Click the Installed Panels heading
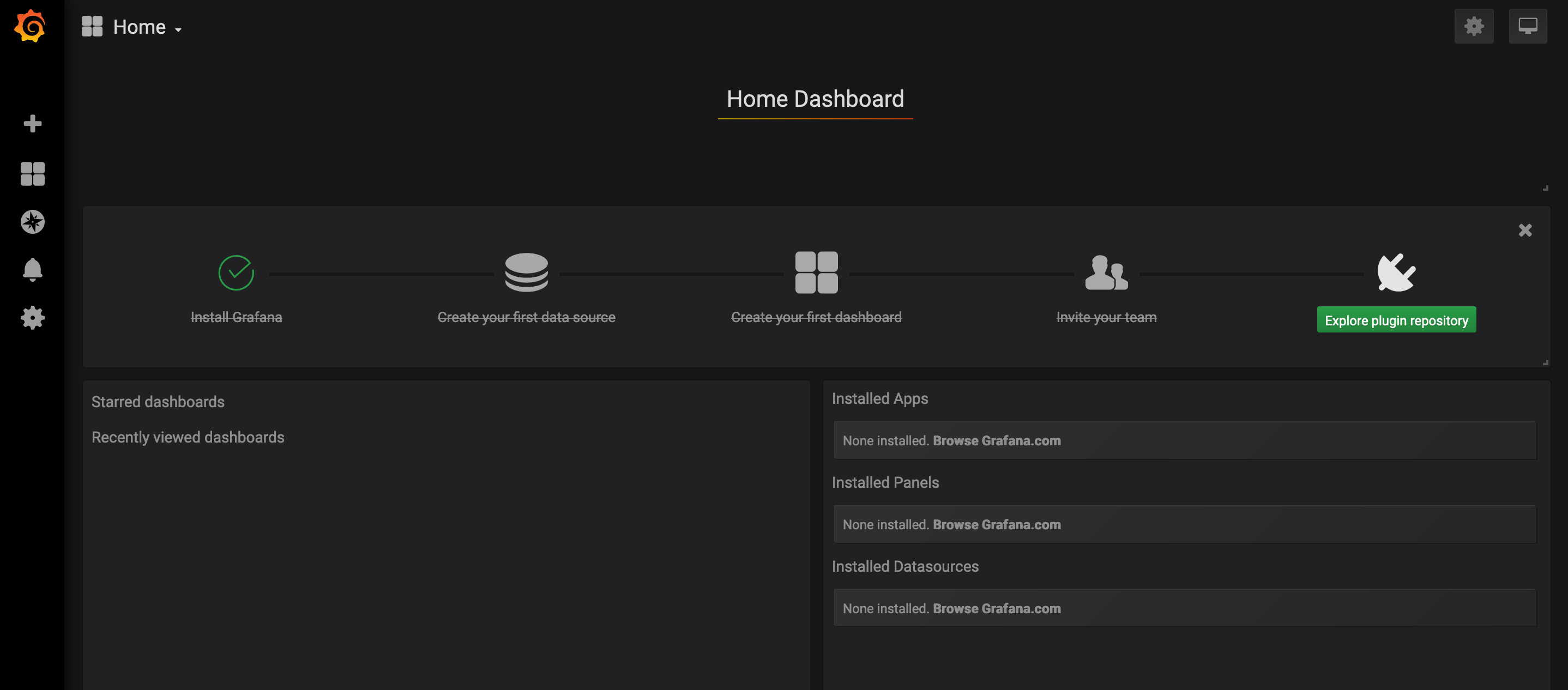The height and width of the screenshot is (690, 1568). [x=885, y=482]
